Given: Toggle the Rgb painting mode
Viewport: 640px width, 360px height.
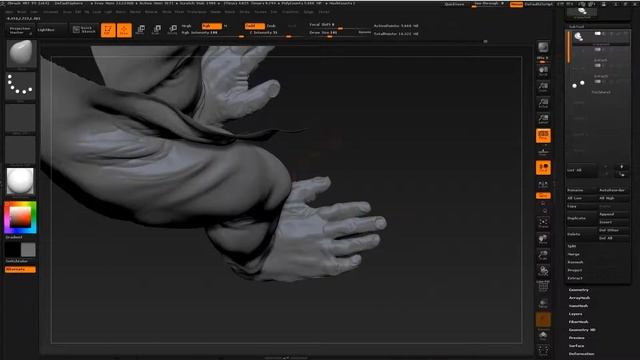Looking at the screenshot, I should coord(211,26).
